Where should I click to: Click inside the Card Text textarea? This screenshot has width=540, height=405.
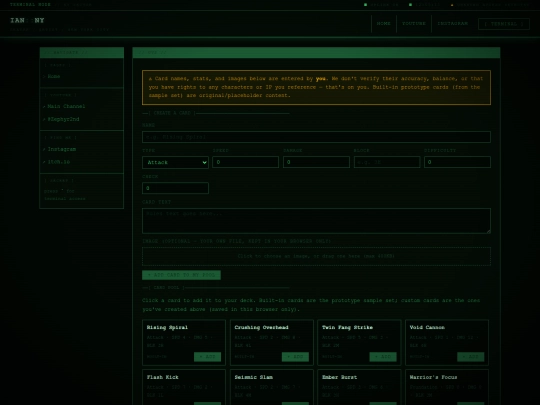click(316, 221)
